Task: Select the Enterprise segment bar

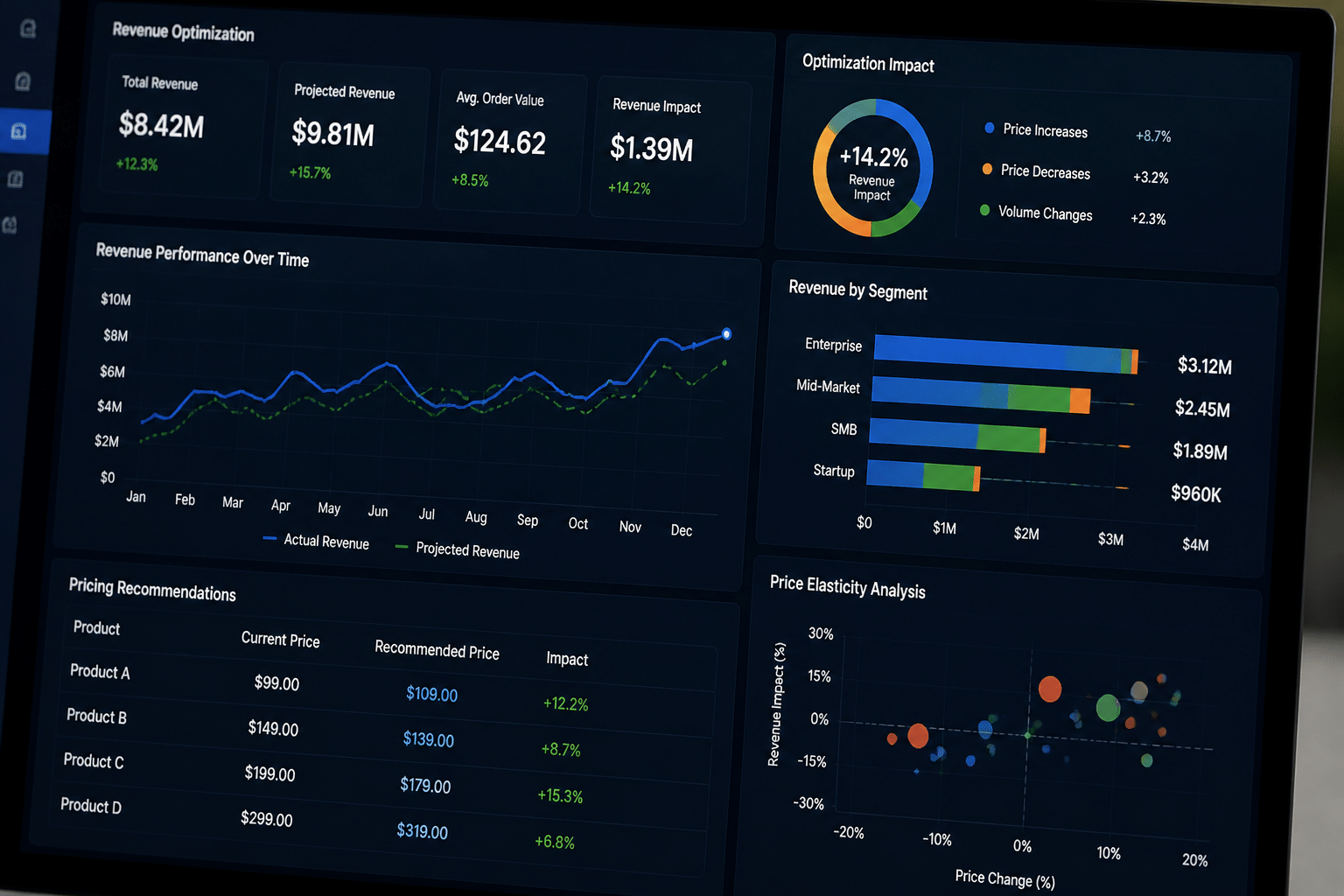Action: click(x=1006, y=353)
